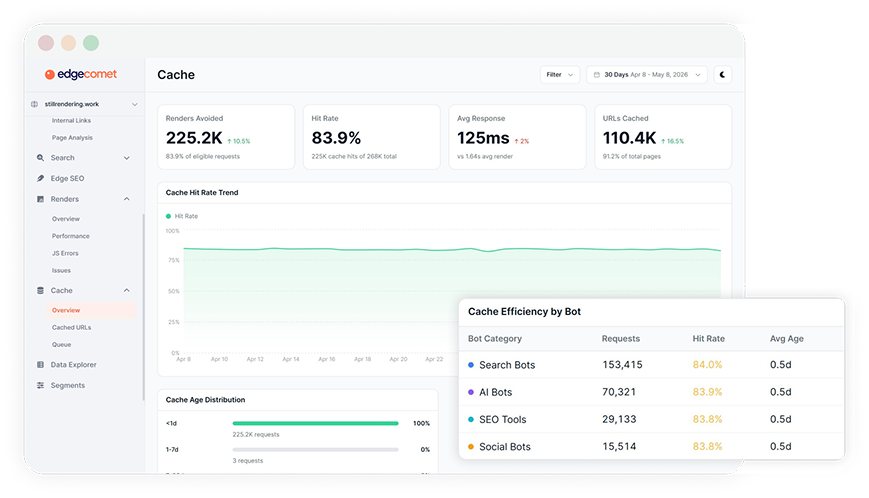The width and height of the screenshot is (869, 498).
Task: Click the SEO Tools row label
Action: click(x=503, y=419)
